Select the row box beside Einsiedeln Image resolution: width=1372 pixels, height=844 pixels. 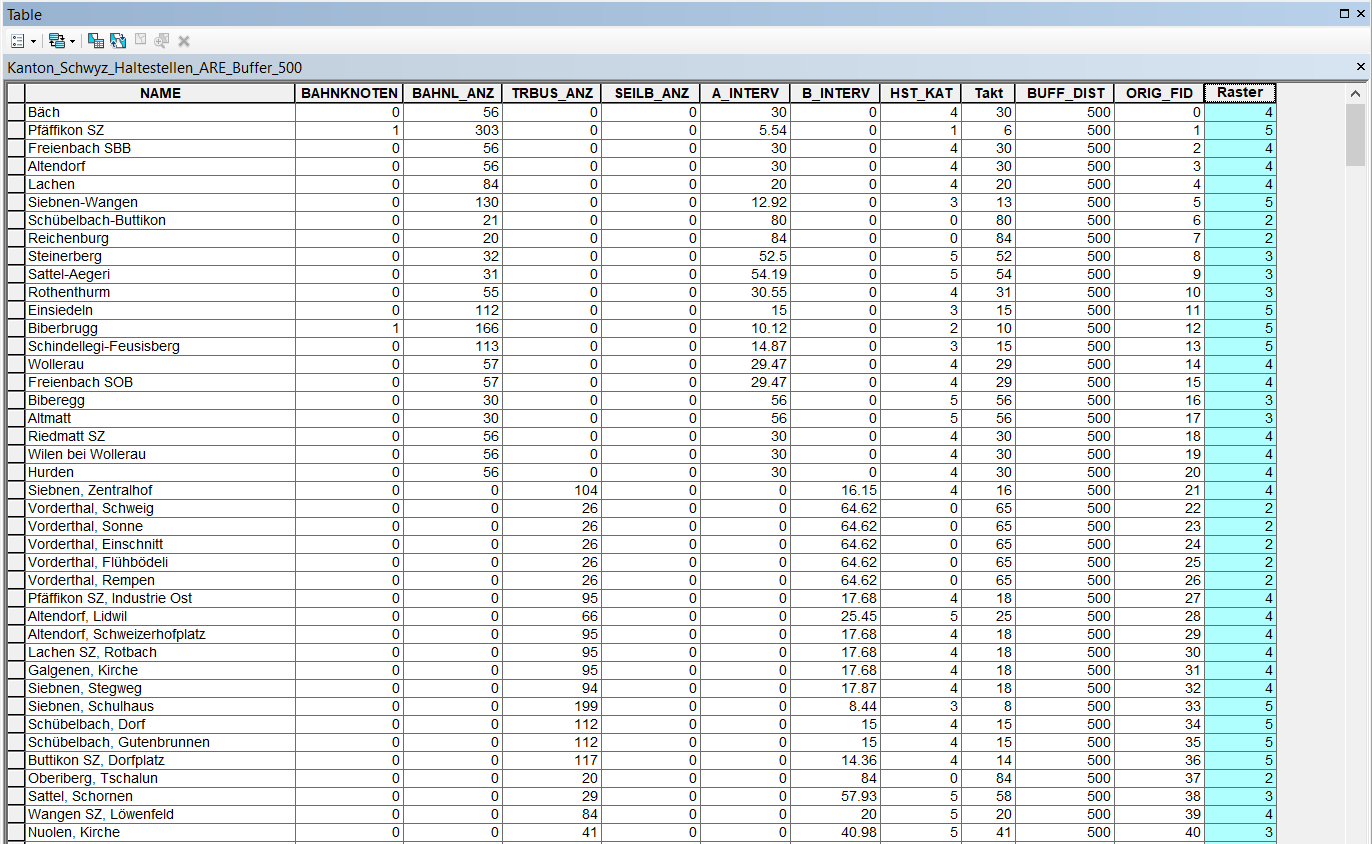point(15,311)
